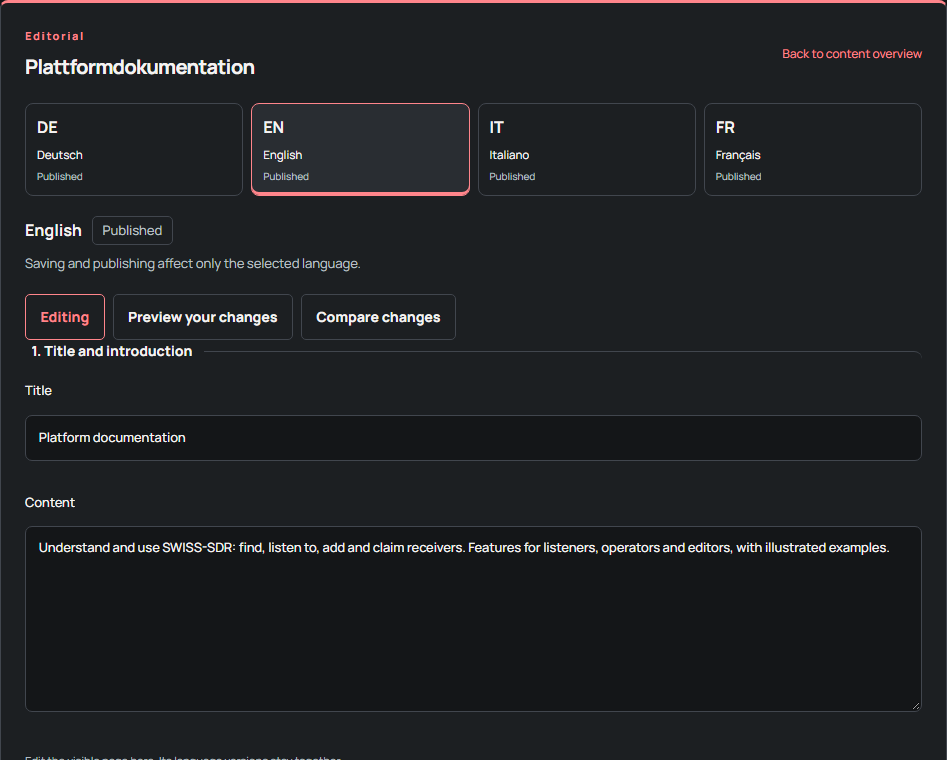Viewport: 947px width, 760px height.
Task: Click the 'English' language heading
Action: coord(53,231)
